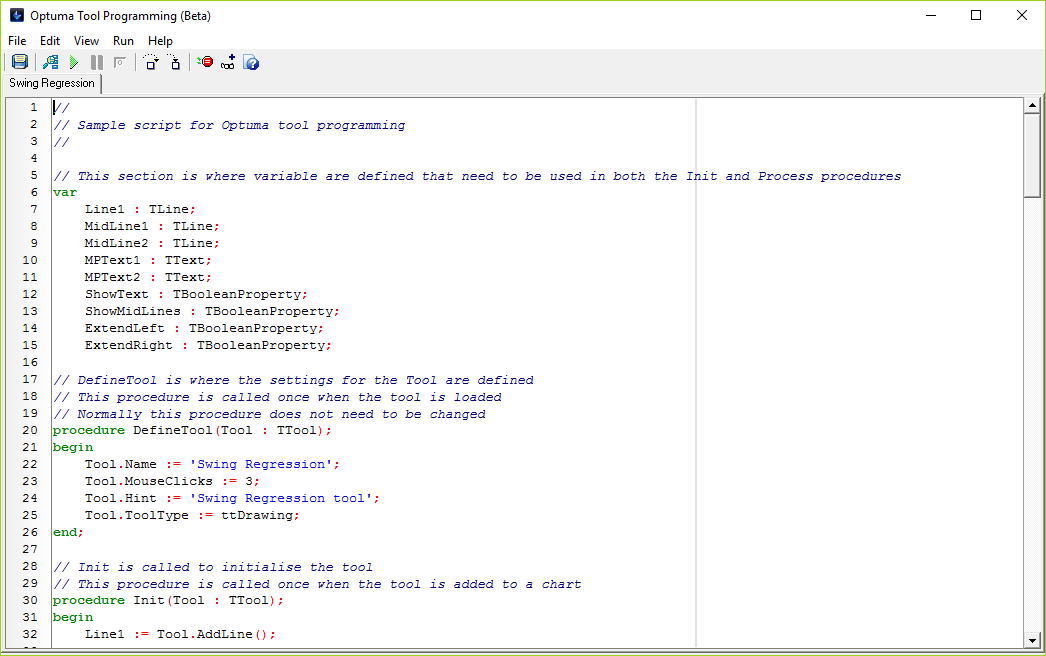The image size is (1046, 656).
Task: Click the scroll down arrow of editor
Action: pyautogui.click(x=1033, y=640)
